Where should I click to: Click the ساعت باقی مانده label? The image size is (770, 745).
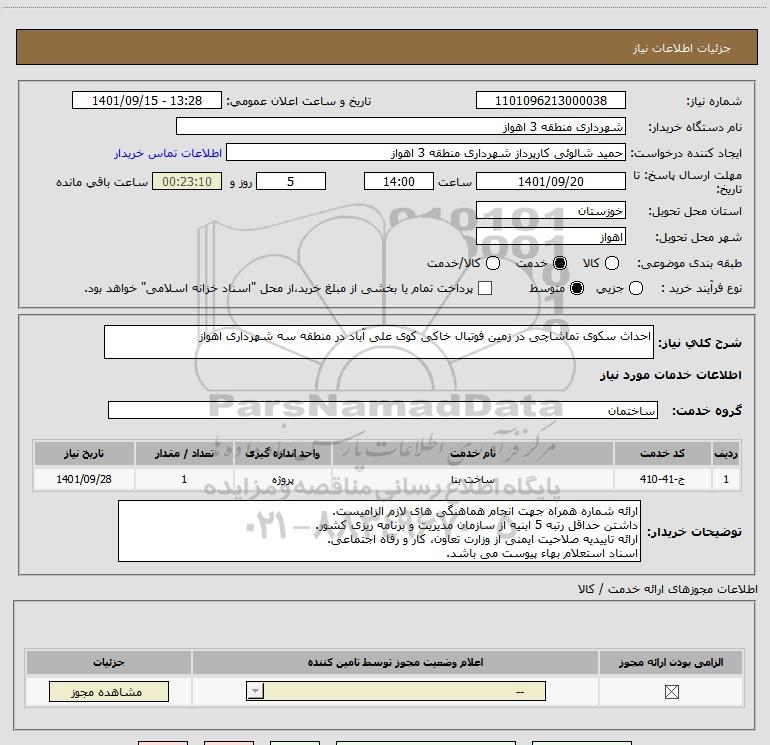[x=102, y=182]
